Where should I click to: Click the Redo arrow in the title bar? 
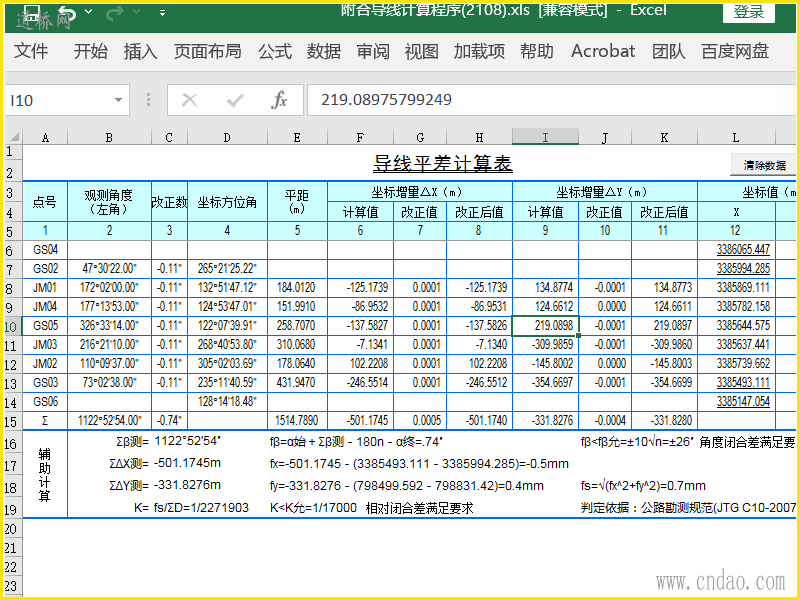[115, 12]
